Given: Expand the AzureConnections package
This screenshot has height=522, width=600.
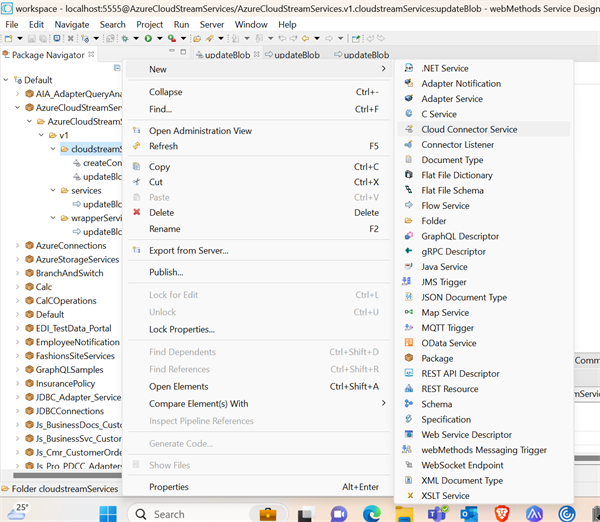Looking at the screenshot, I should pyautogui.click(x=18, y=245).
